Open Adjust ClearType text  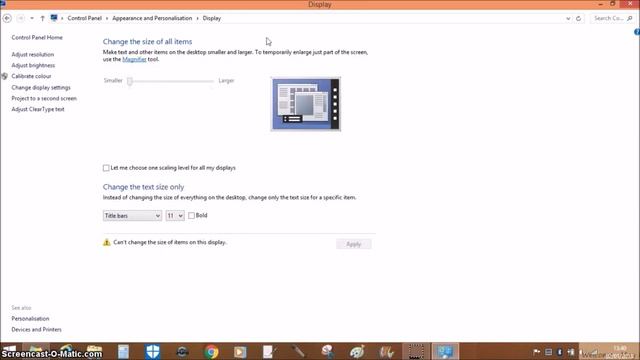38,109
